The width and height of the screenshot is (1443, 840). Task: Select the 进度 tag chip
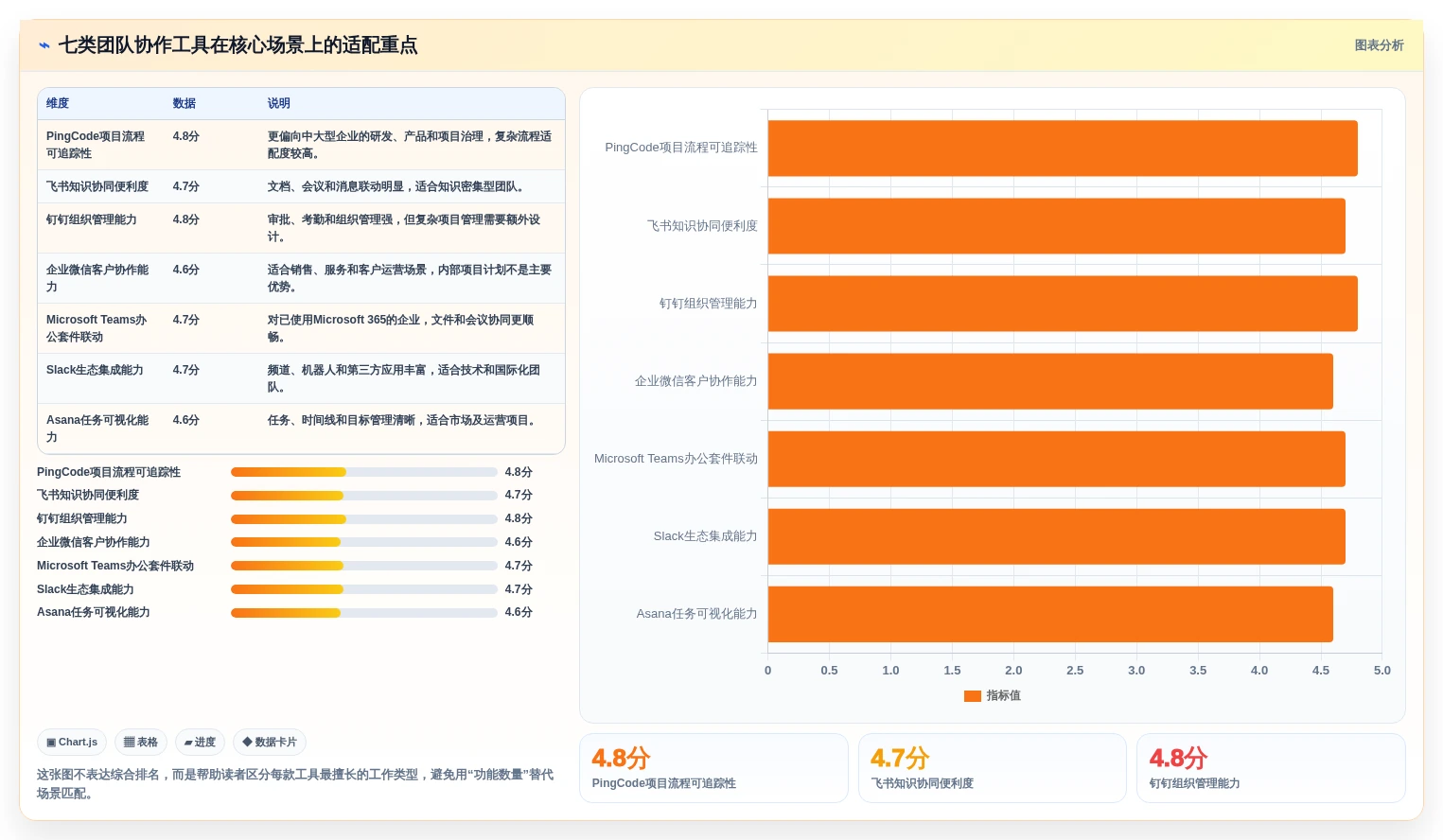pos(200,743)
